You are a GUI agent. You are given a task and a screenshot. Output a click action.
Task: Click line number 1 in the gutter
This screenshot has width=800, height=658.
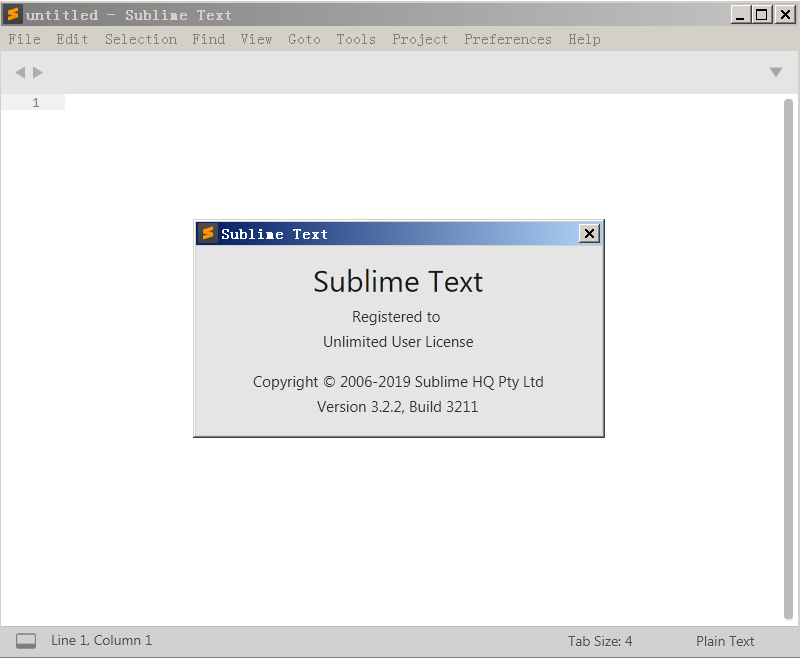coord(36,103)
